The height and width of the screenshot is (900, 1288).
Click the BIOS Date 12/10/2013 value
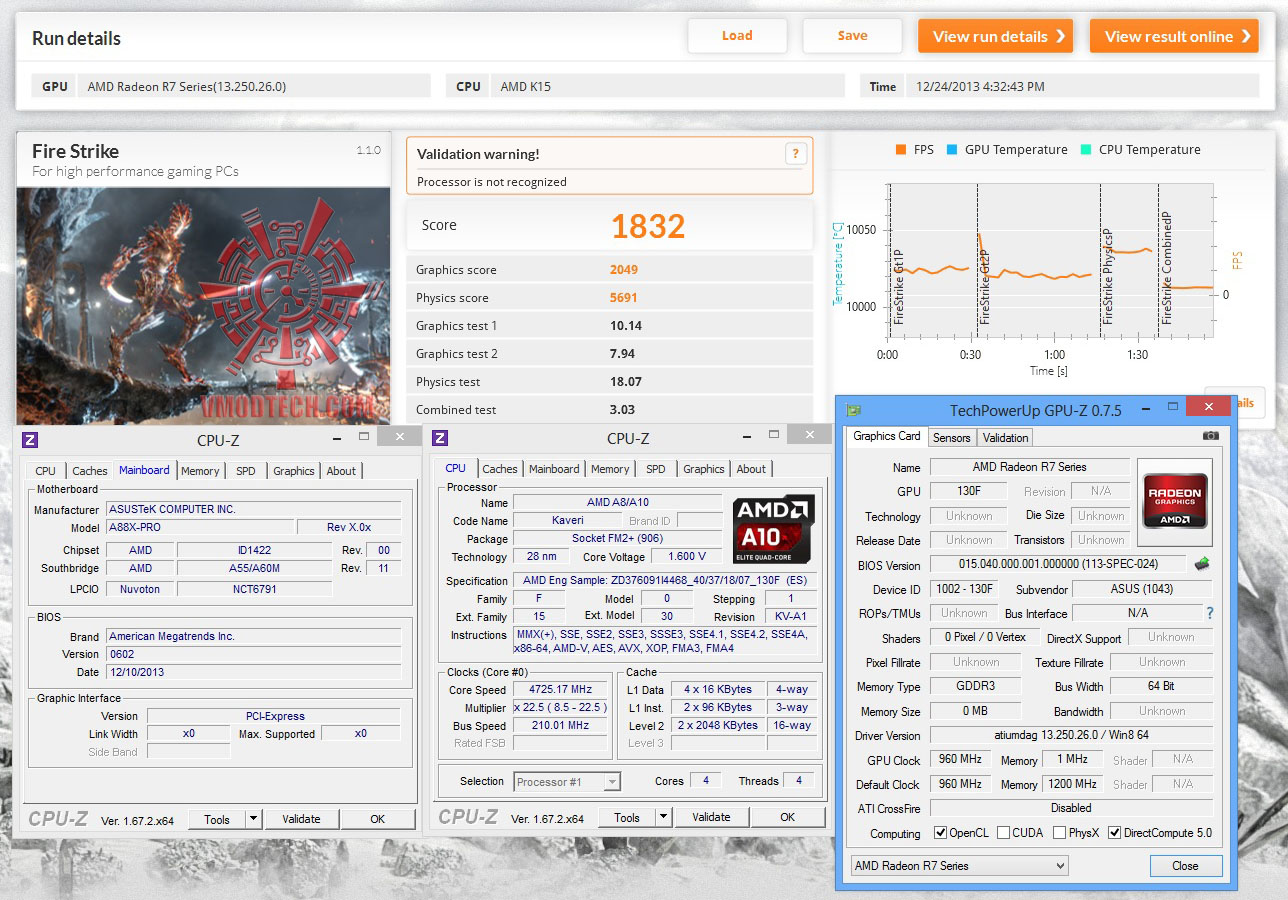click(254, 672)
